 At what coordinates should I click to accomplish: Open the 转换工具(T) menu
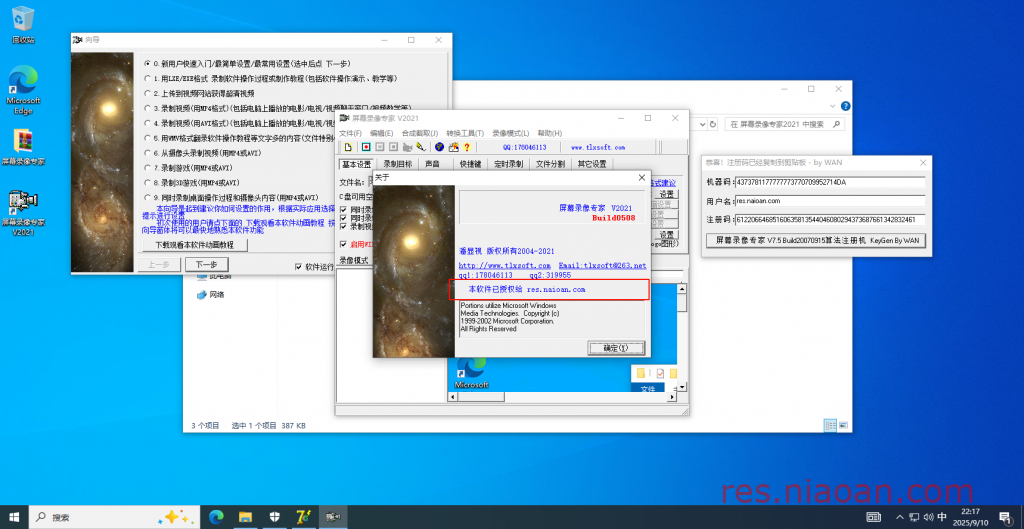(x=466, y=133)
